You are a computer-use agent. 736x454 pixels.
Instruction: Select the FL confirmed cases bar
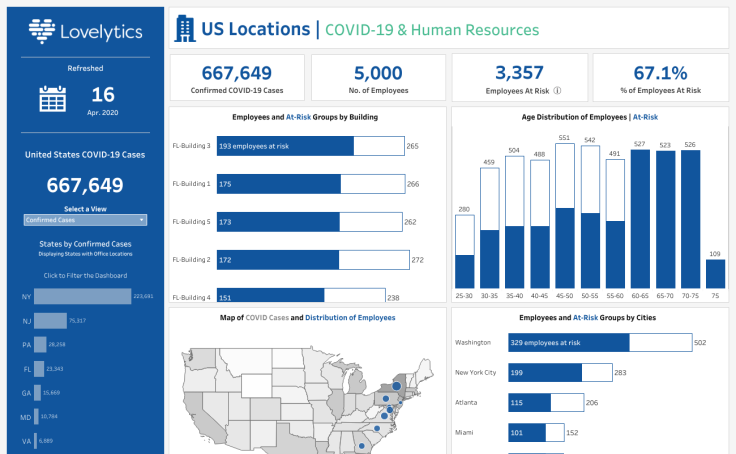pos(40,368)
